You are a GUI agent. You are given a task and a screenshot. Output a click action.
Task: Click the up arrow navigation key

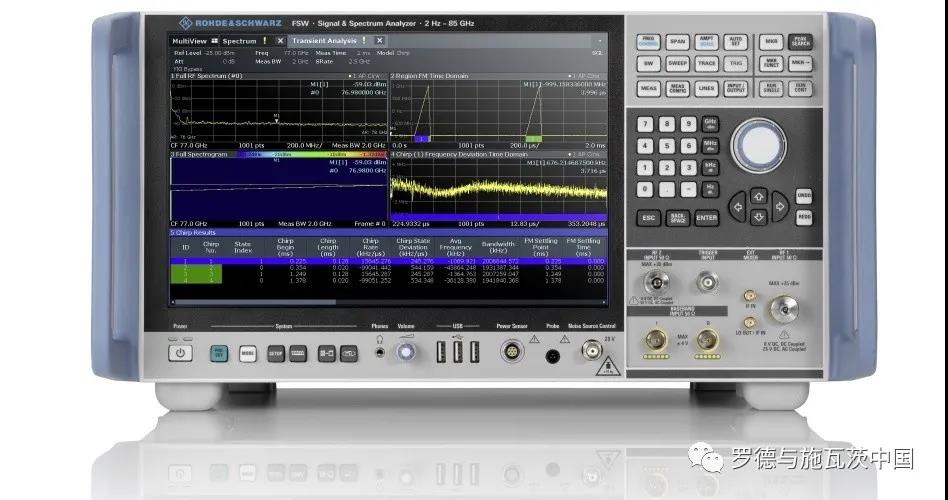(758, 195)
